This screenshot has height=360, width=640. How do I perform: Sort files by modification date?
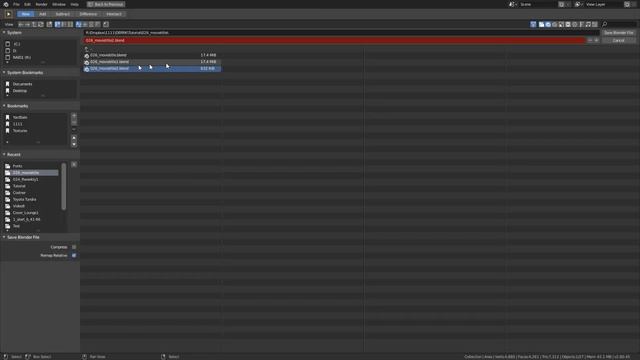tap(91, 24)
